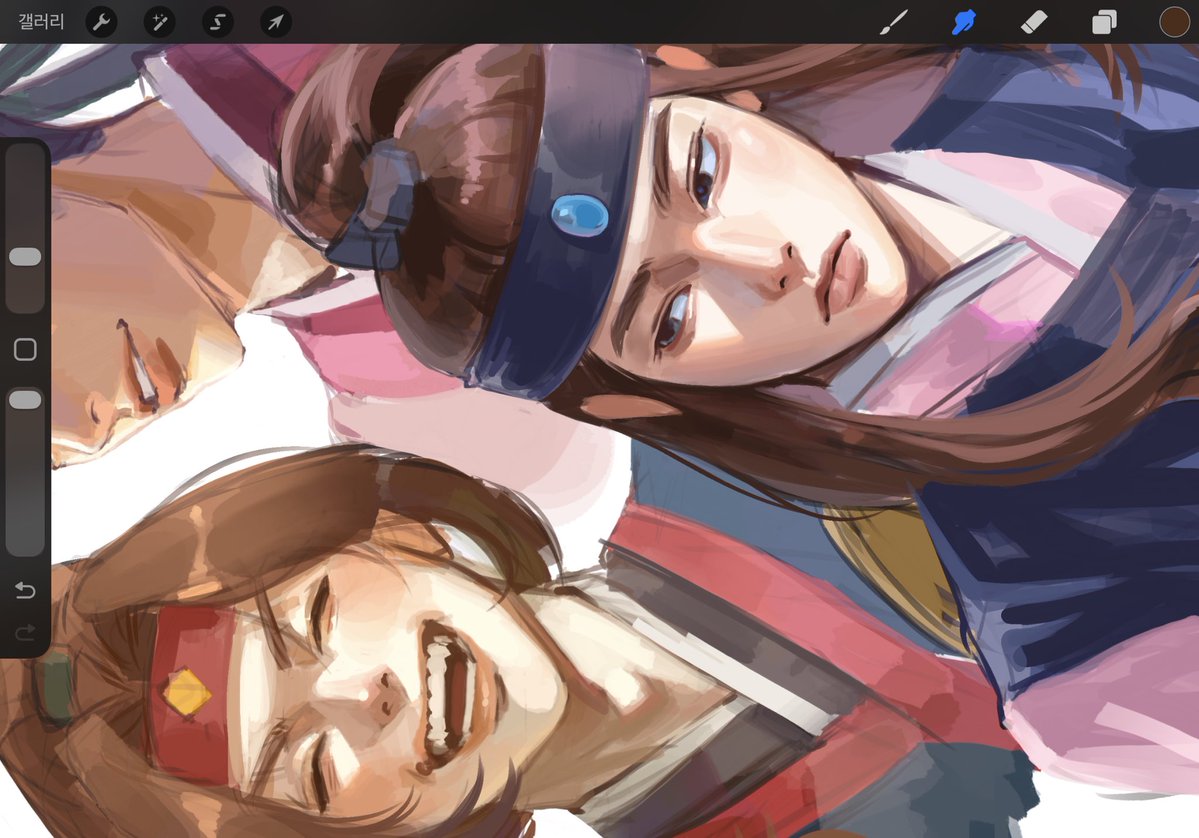Open the Layers panel
This screenshot has height=838, width=1199.
tap(1104, 22)
